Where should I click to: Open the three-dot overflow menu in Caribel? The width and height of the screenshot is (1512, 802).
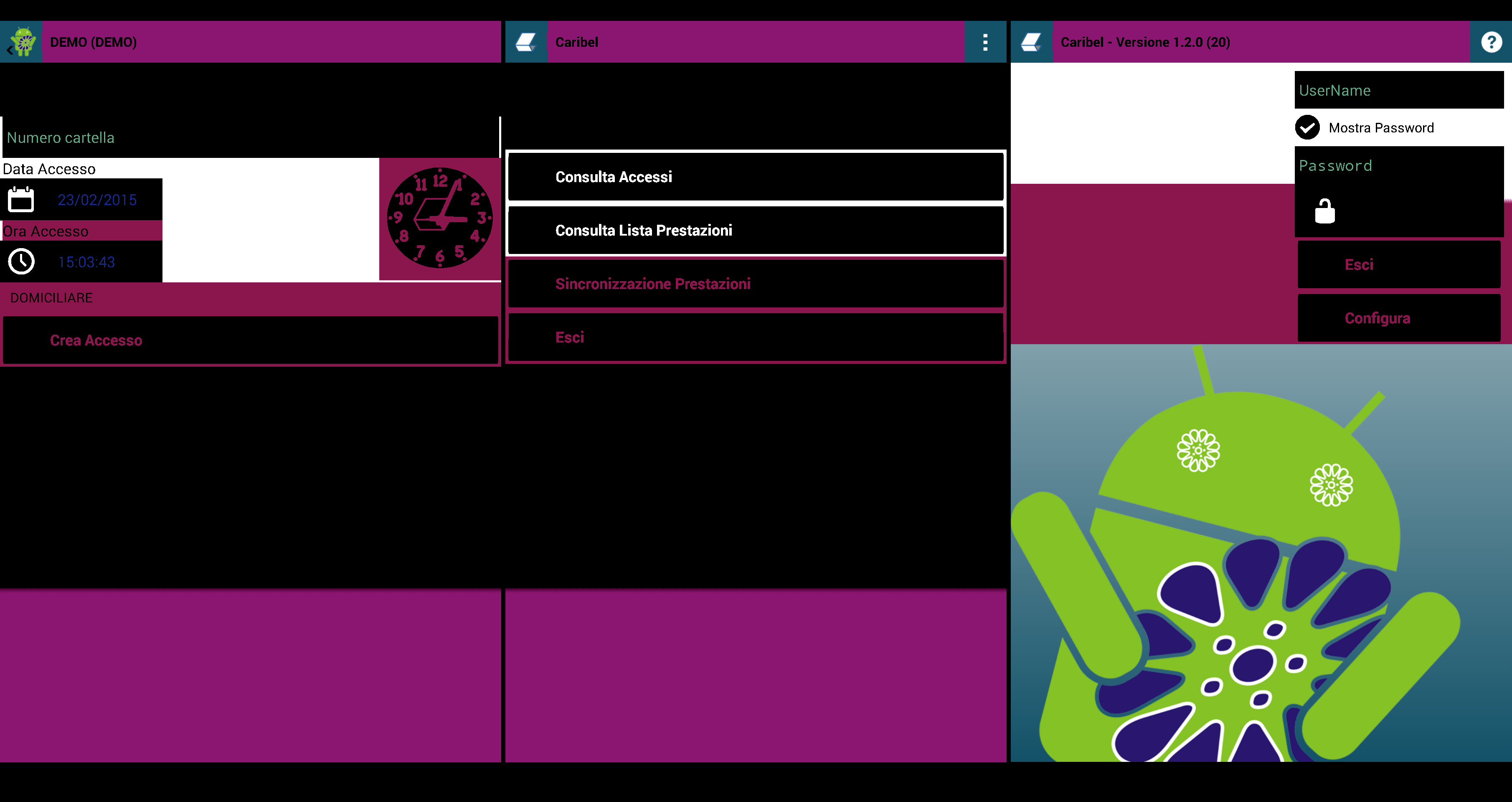(985, 42)
